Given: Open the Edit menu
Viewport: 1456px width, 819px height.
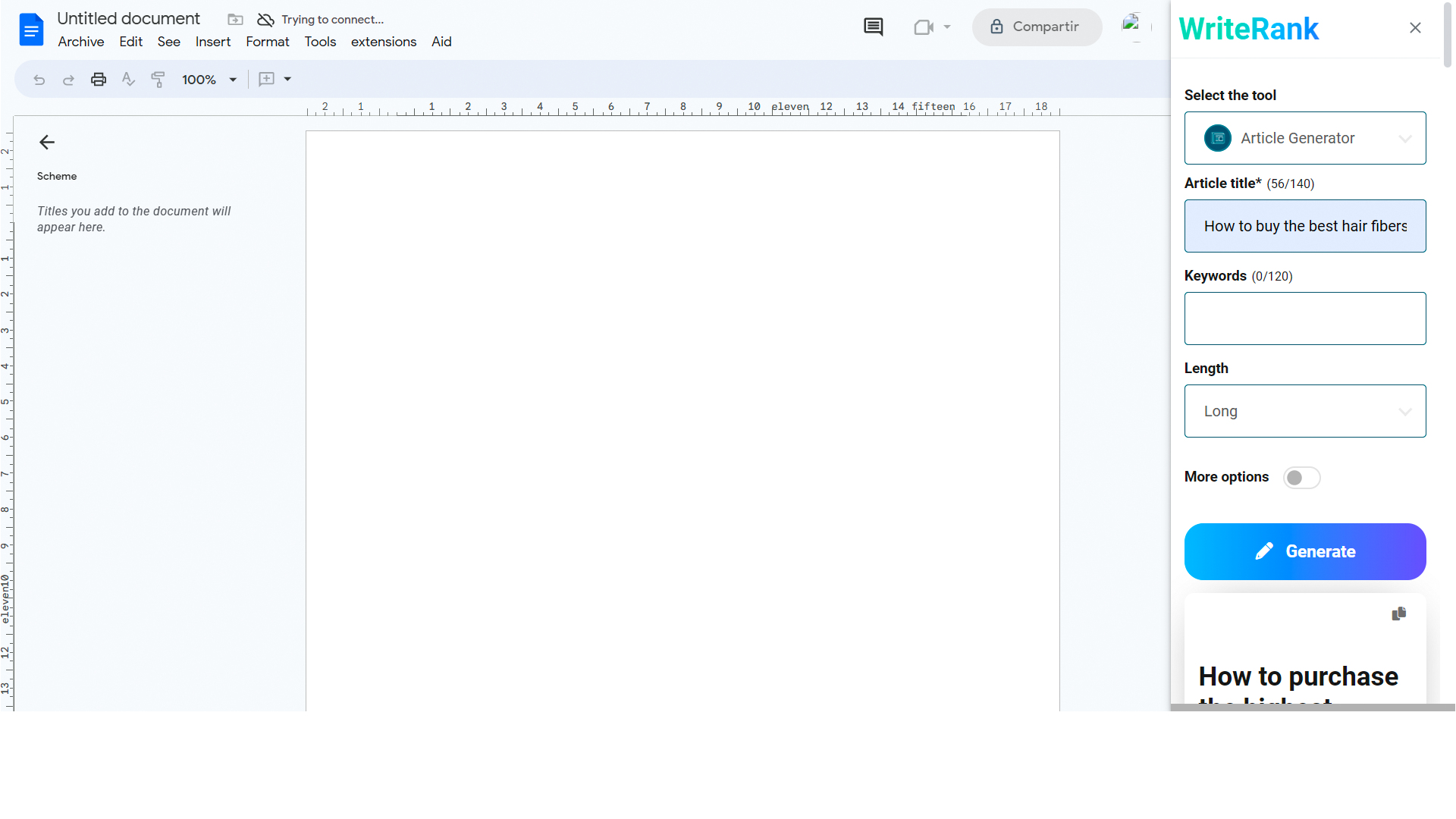Looking at the screenshot, I should click(131, 42).
